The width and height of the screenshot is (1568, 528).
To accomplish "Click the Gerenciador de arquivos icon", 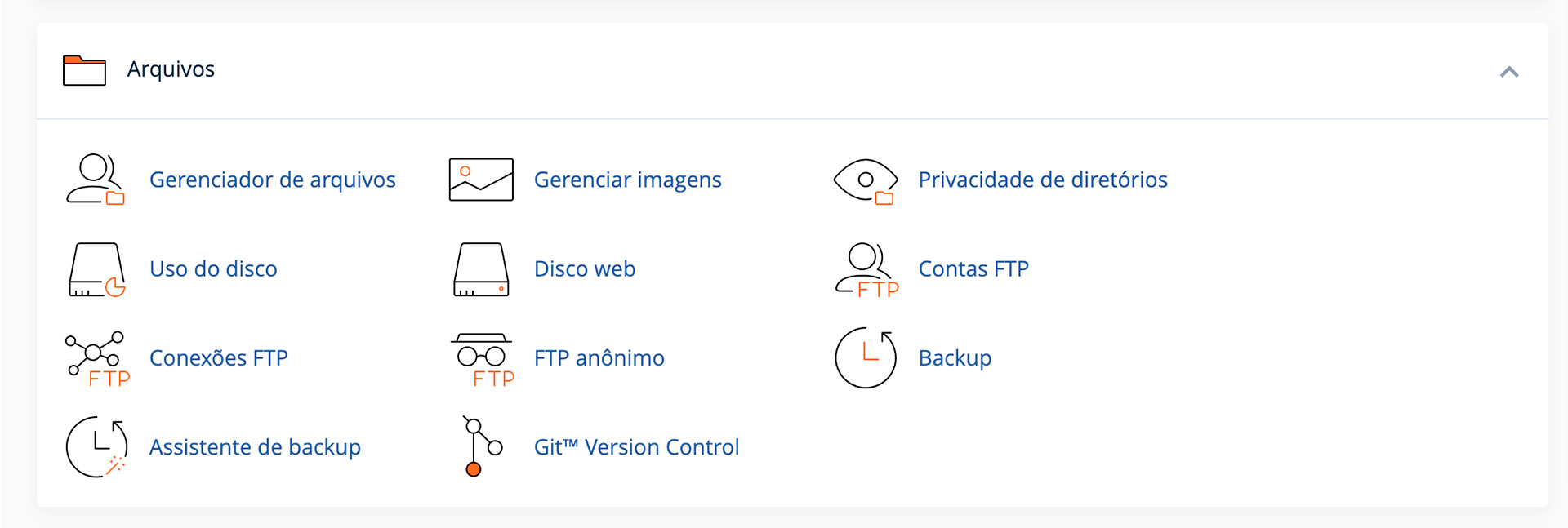I will [x=96, y=180].
